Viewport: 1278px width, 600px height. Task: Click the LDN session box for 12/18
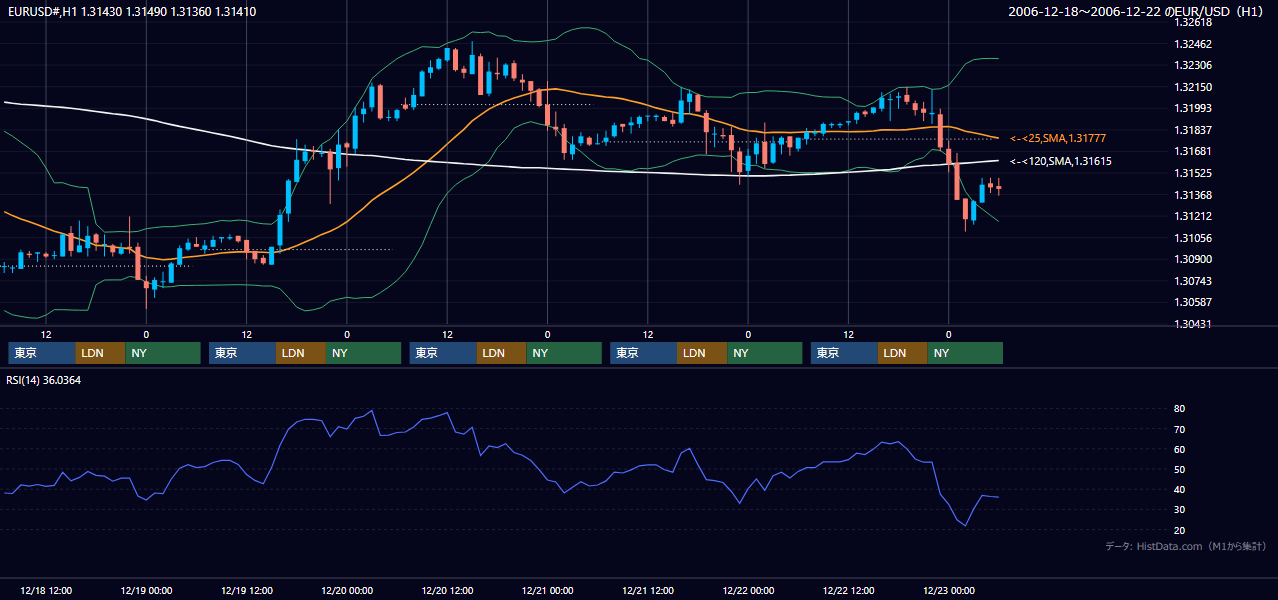(100, 353)
